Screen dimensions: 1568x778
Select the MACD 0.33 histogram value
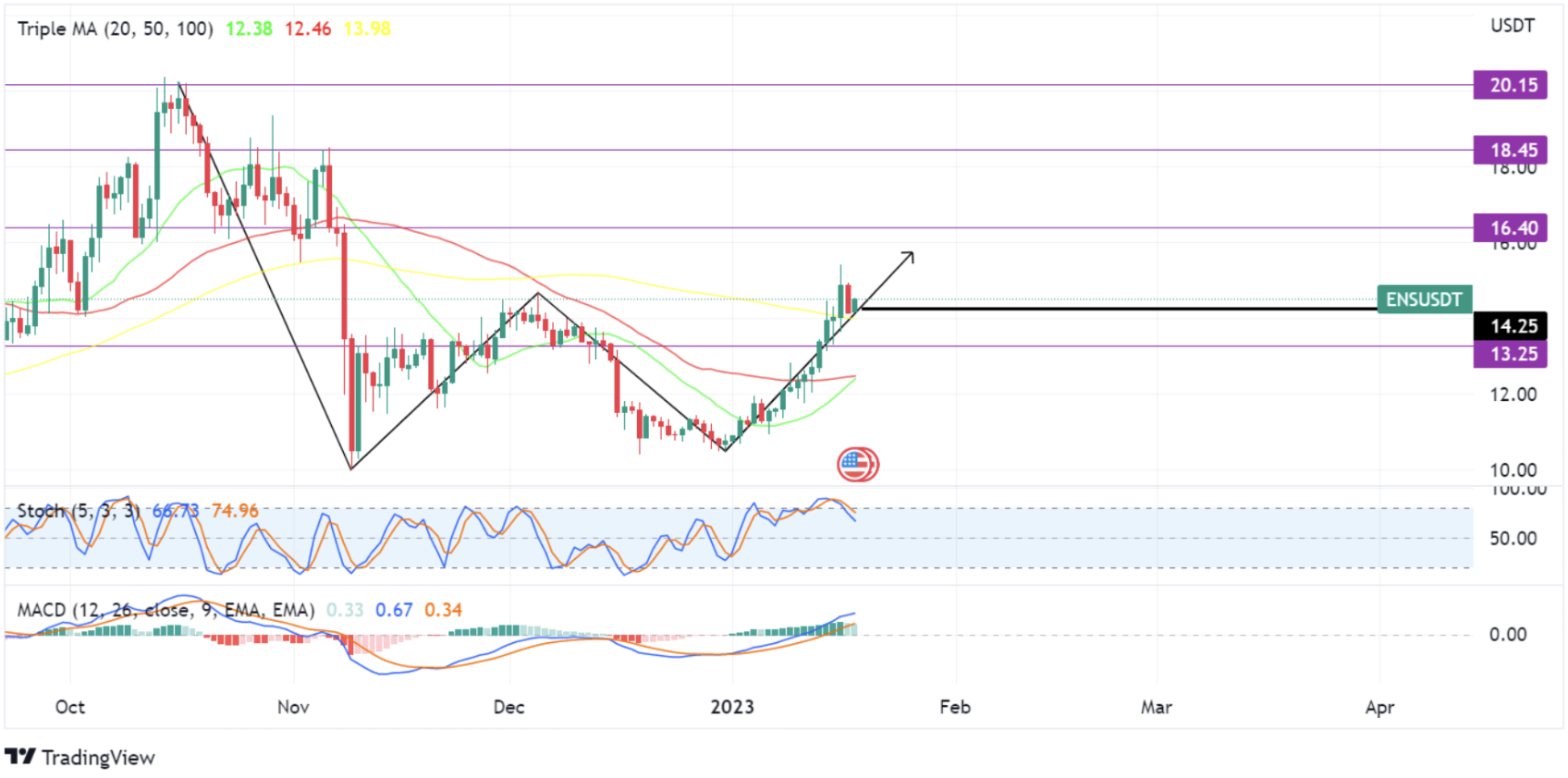[345, 610]
